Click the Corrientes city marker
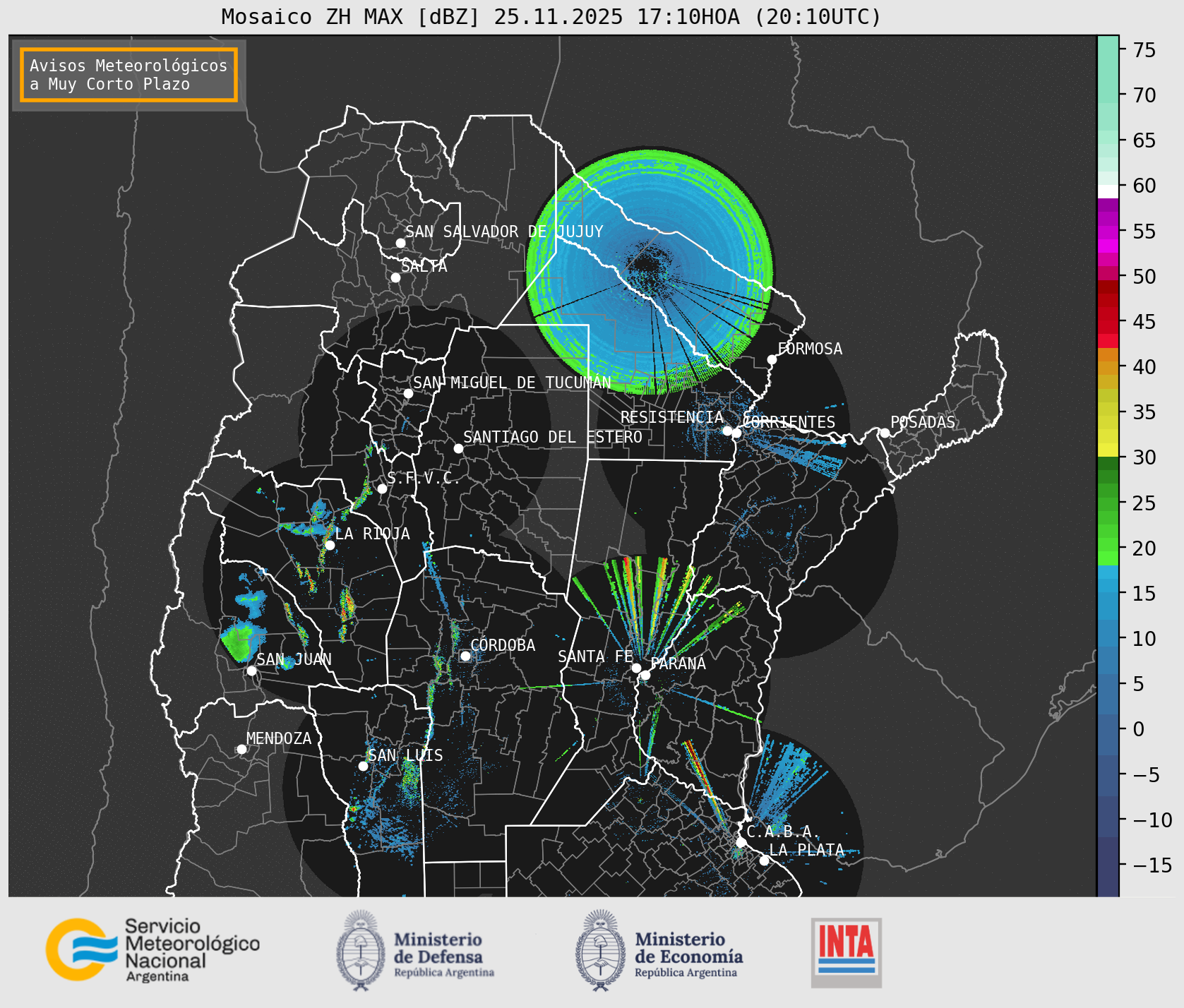The width and height of the screenshot is (1184, 1008). [x=736, y=433]
